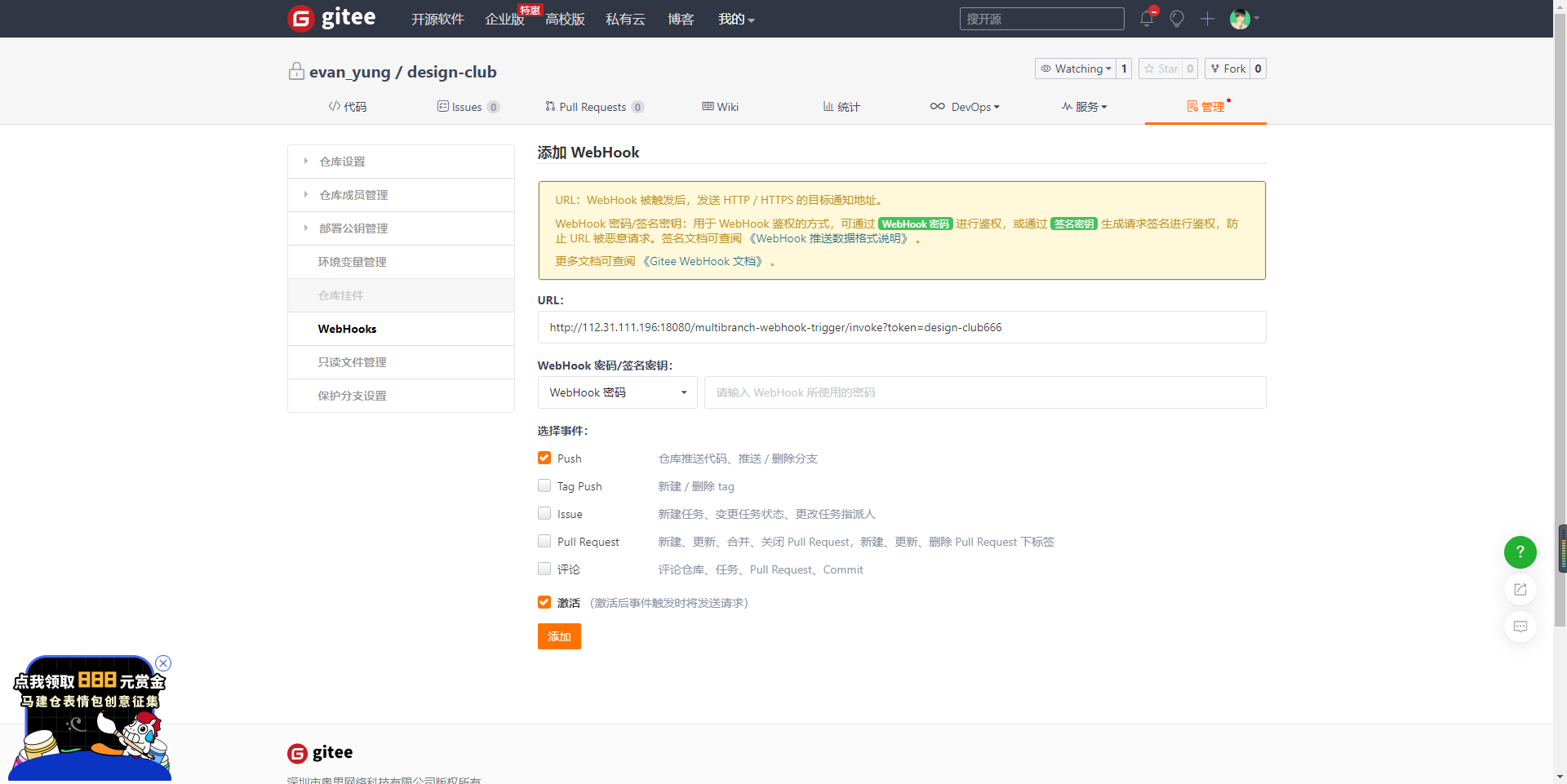Enable the Tag Push event checkbox

coord(544,486)
